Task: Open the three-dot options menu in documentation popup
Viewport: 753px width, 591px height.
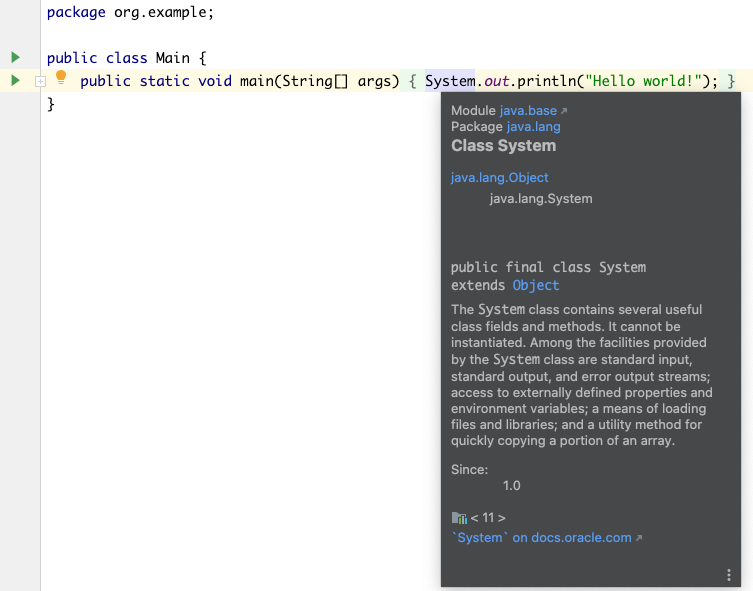Action: (x=729, y=575)
